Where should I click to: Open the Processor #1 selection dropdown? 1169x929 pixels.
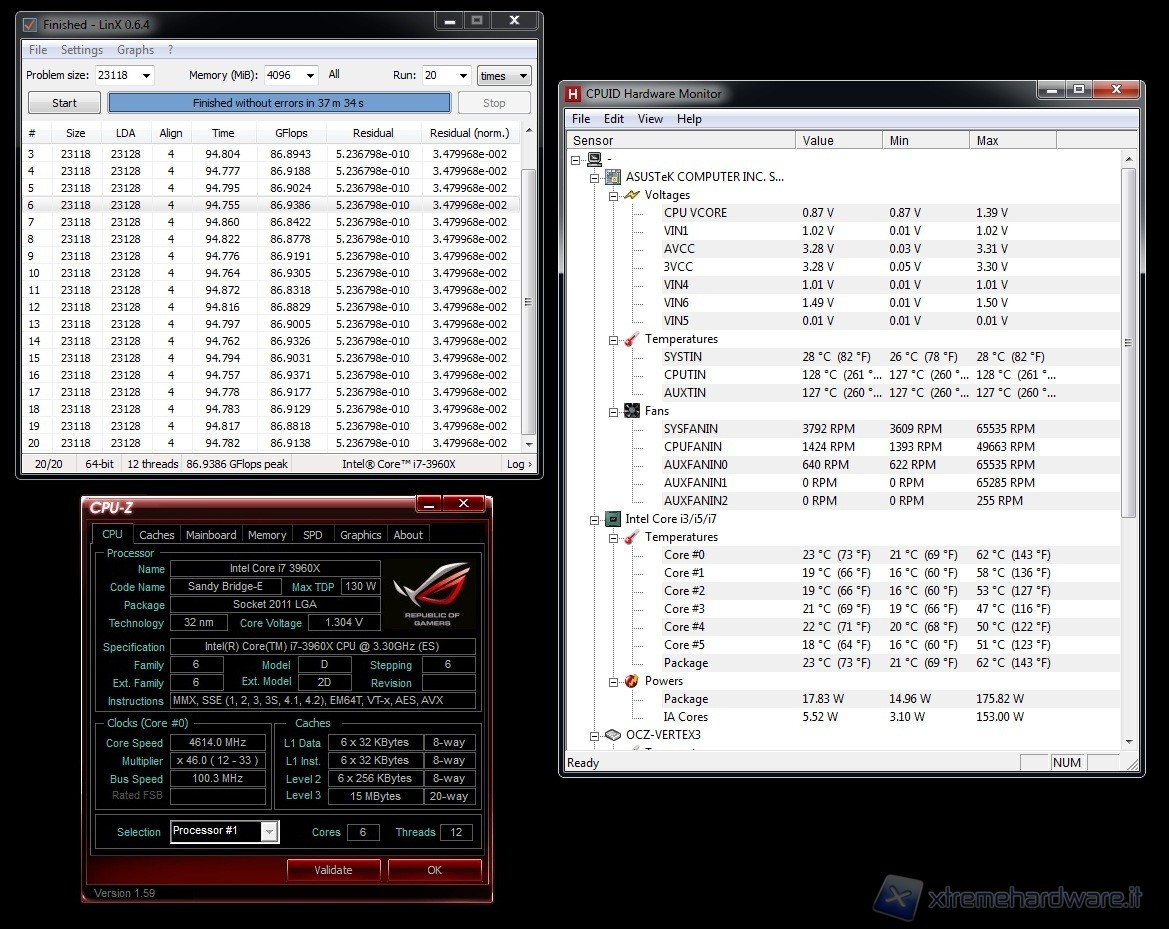(269, 831)
